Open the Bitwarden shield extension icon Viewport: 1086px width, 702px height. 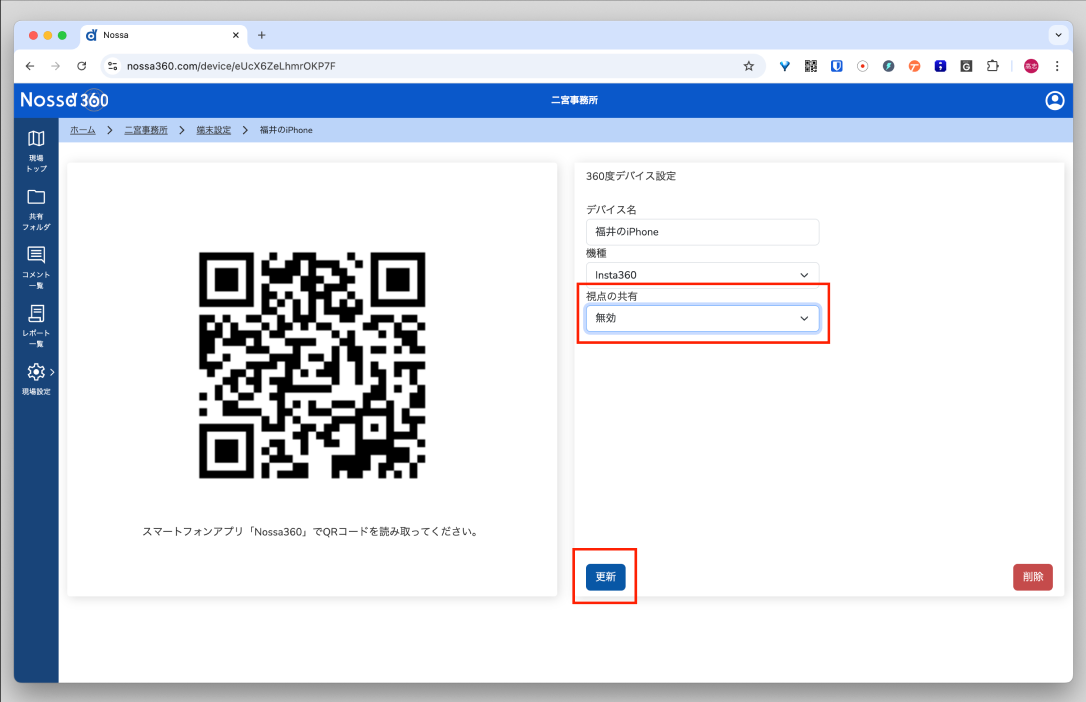point(837,66)
